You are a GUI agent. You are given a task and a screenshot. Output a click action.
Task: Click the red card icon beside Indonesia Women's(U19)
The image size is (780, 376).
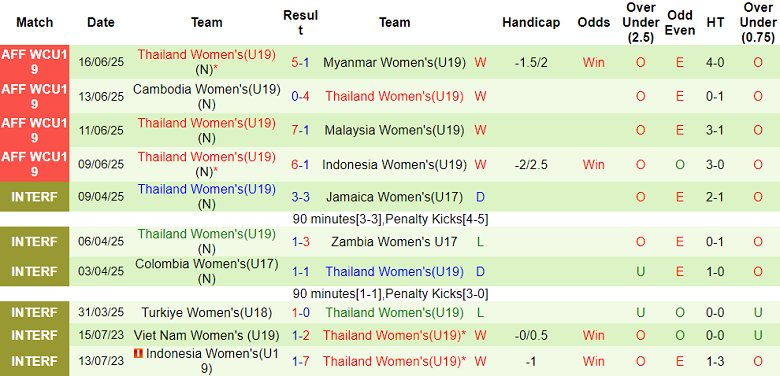coord(139,354)
